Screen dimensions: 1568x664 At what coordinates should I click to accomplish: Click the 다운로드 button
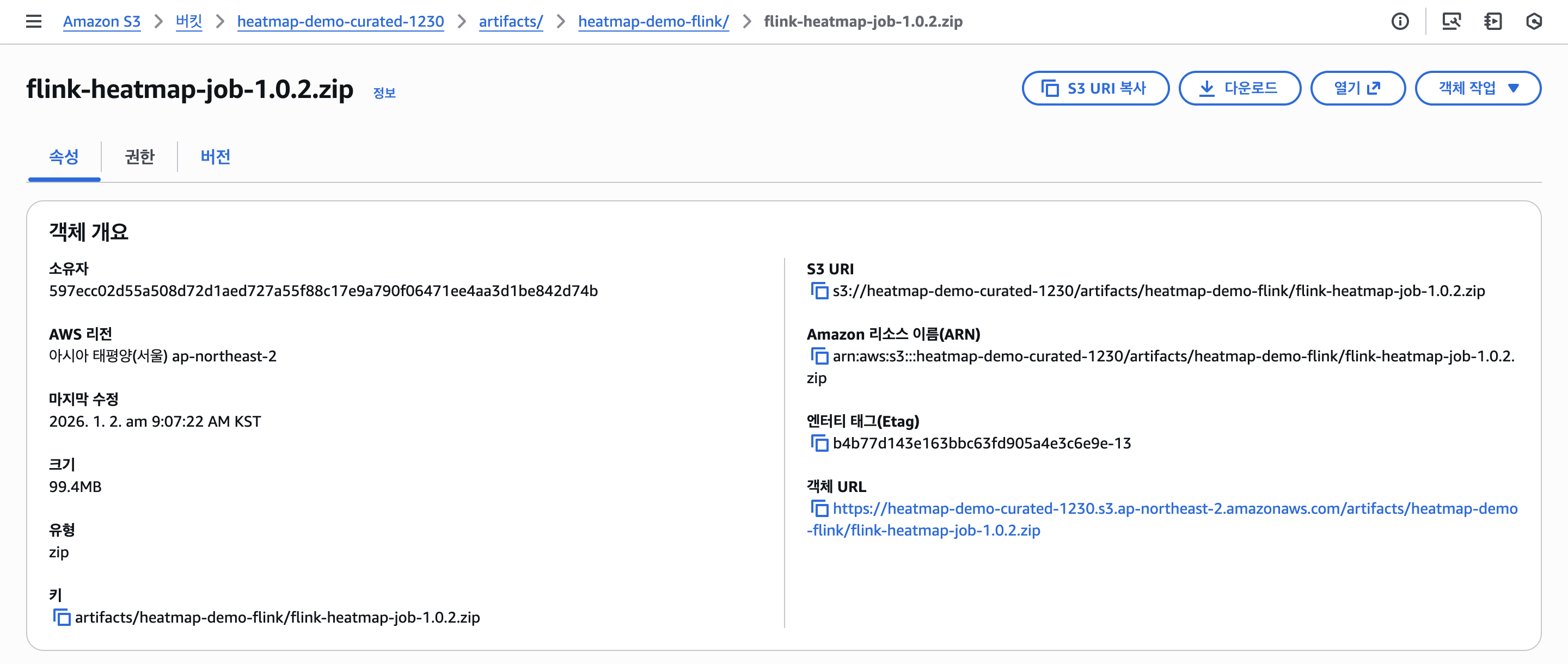click(x=1239, y=88)
